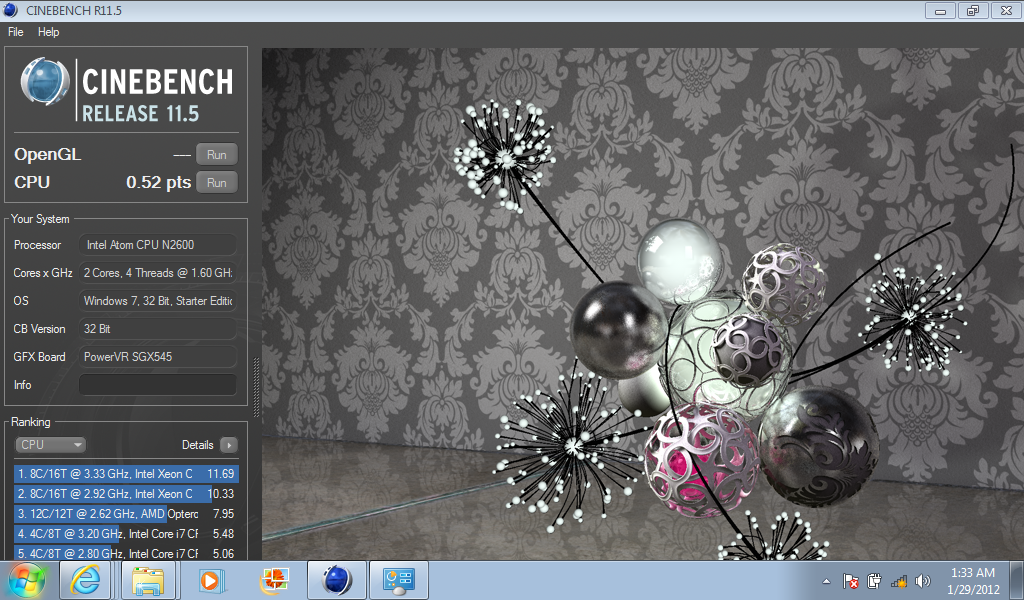Restore down the Cinebench window
This screenshot has width=1024, height=600.
pos(973,10)
